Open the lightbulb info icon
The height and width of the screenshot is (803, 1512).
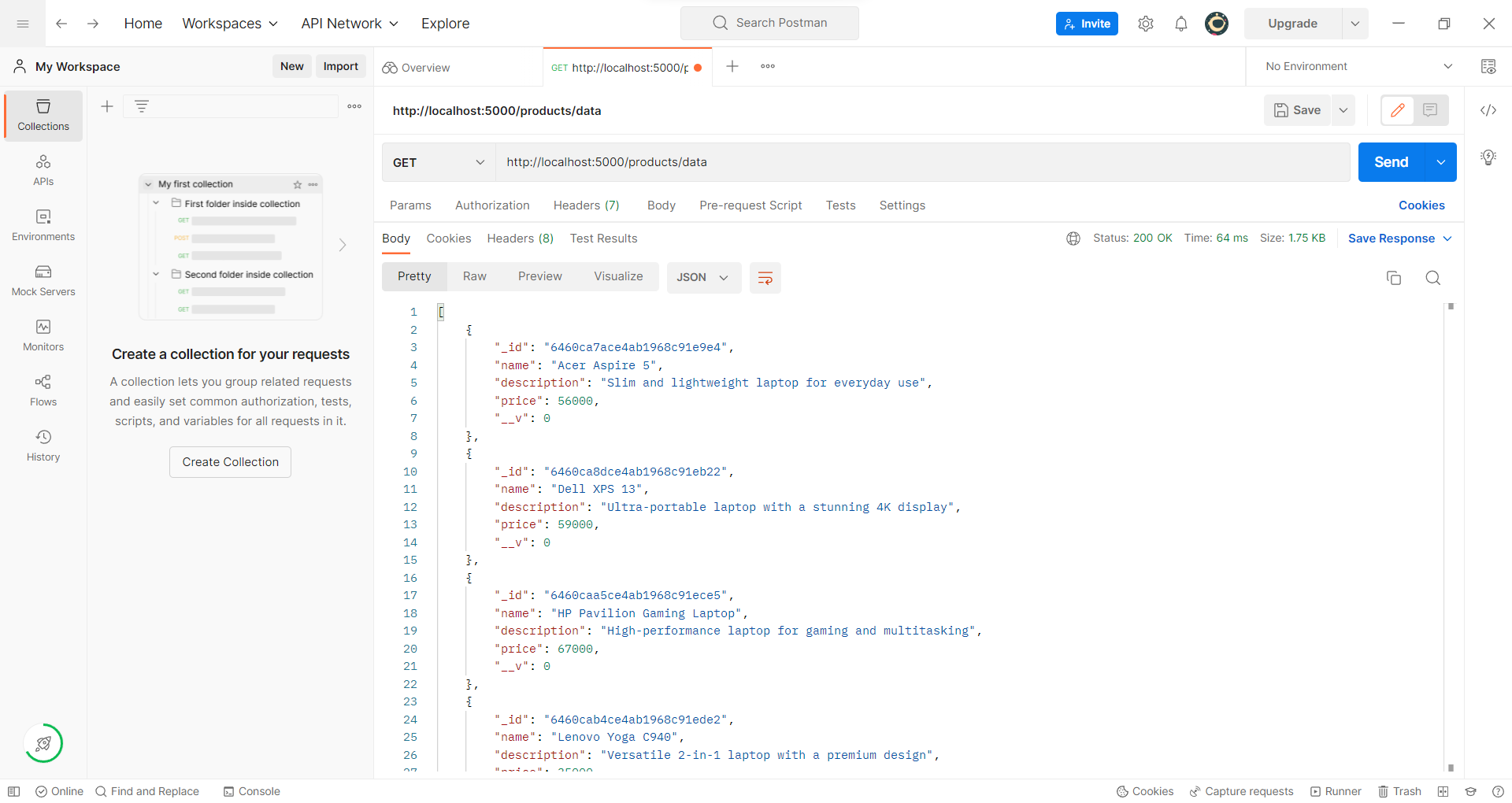1488,157
